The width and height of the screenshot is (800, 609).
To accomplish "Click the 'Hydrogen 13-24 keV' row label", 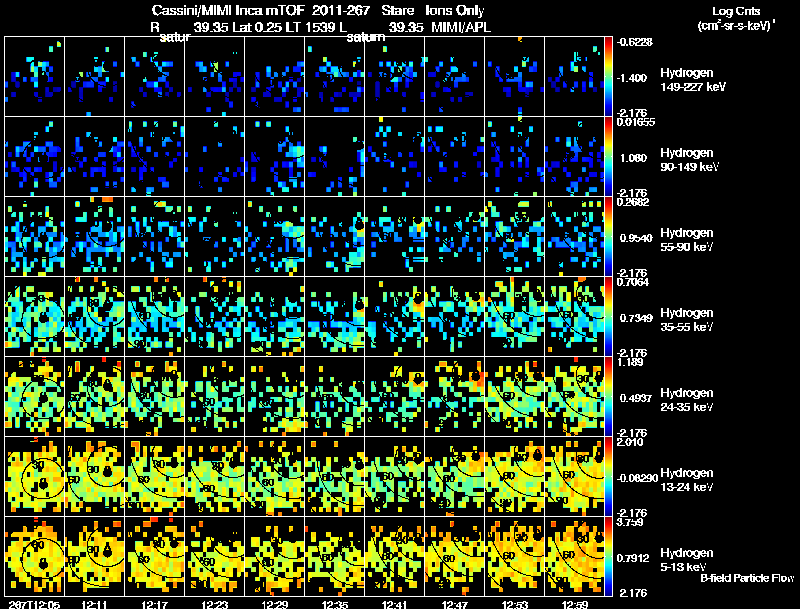I will tap(687, 480).
